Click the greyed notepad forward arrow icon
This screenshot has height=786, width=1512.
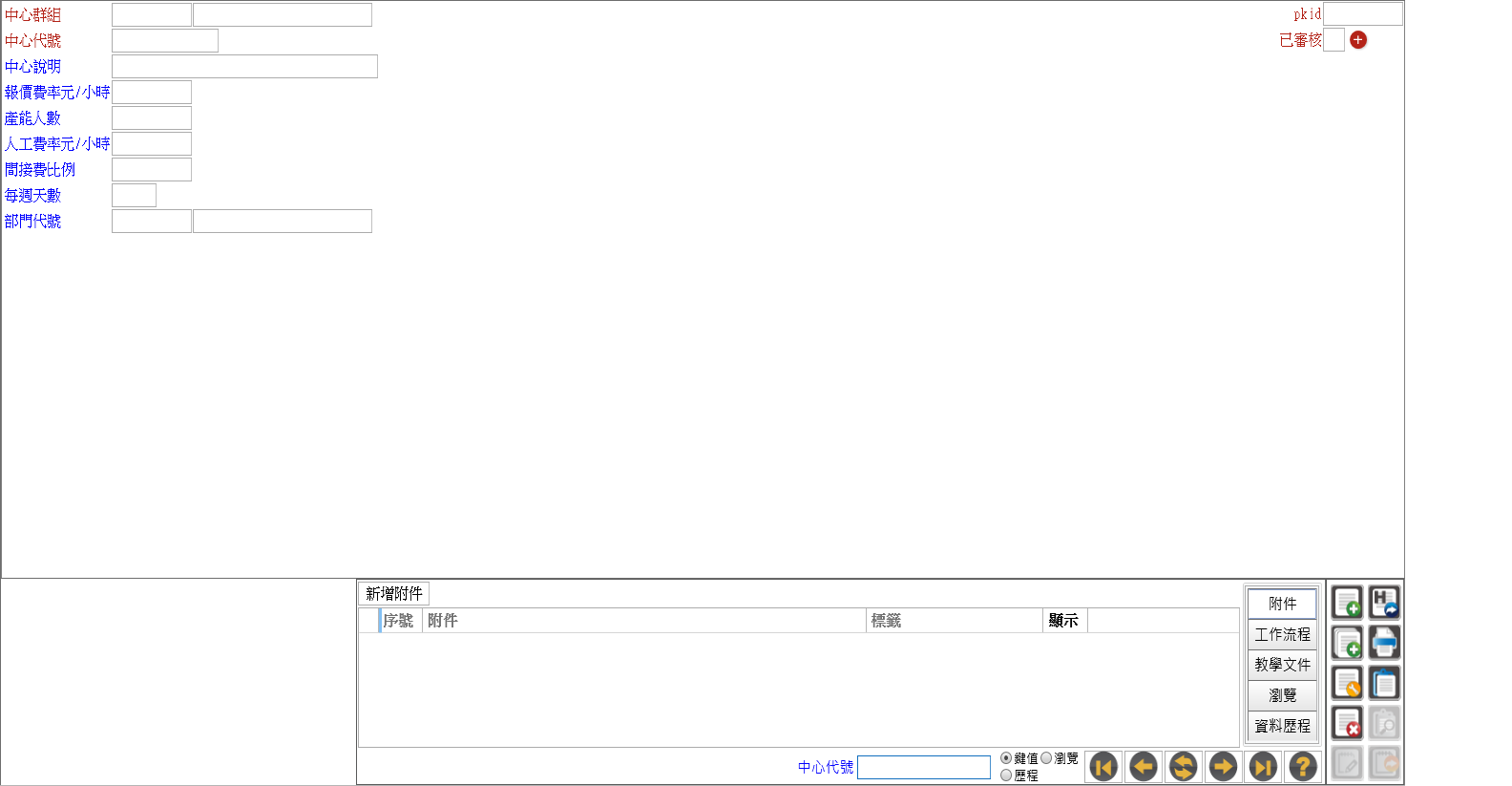tap(1384, 763)
